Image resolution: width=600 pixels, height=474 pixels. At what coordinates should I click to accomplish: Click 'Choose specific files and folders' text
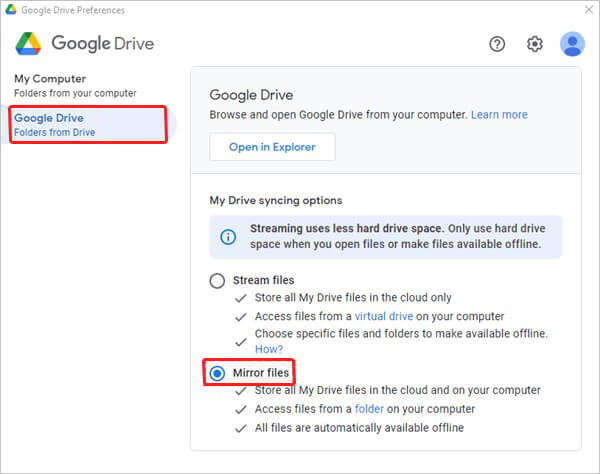pos(401,334)
